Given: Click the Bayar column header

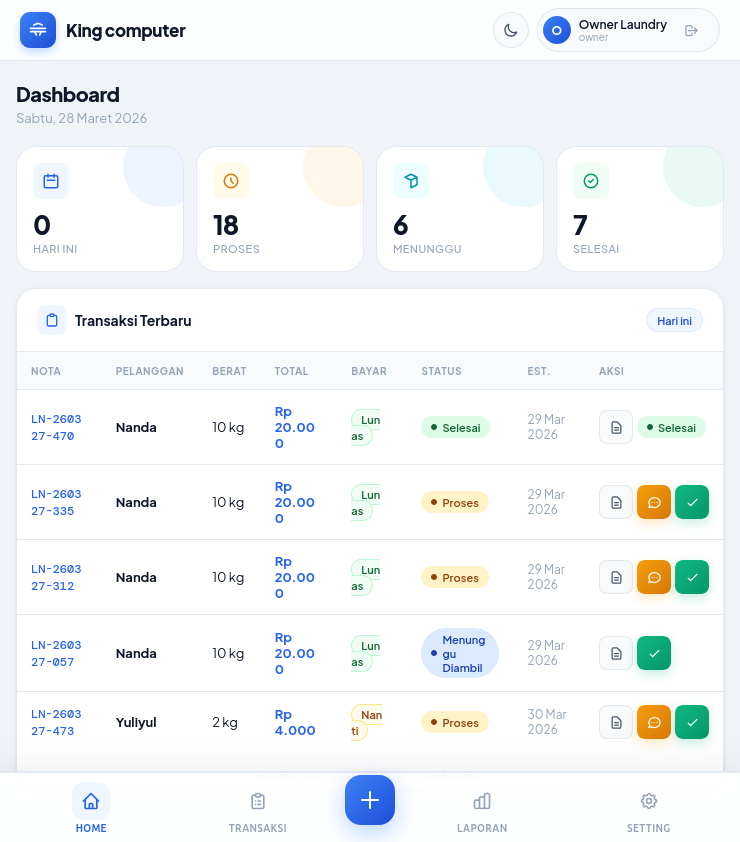Looking at the screenshot, I should point(369,371).
